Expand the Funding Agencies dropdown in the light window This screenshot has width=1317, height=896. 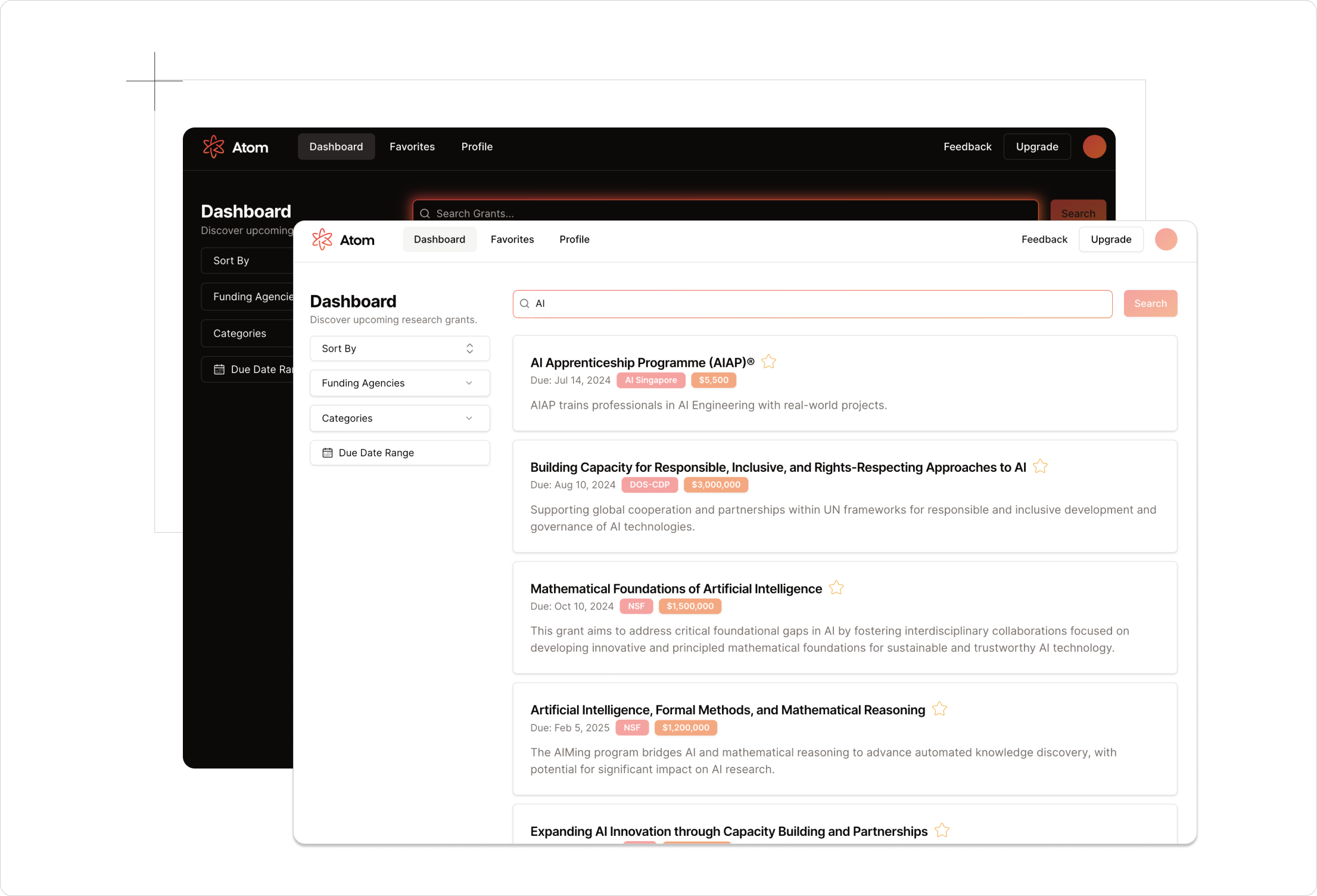pos(400,383)
